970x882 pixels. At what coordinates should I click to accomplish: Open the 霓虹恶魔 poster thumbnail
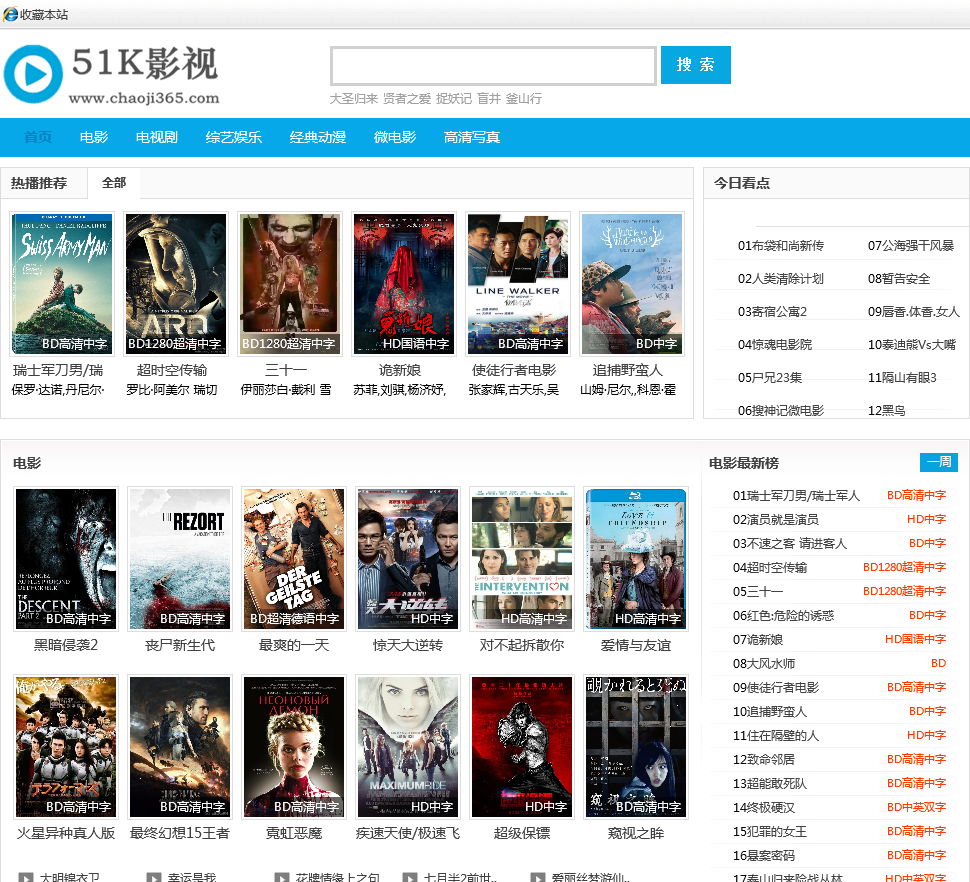(x=294, y=747)
